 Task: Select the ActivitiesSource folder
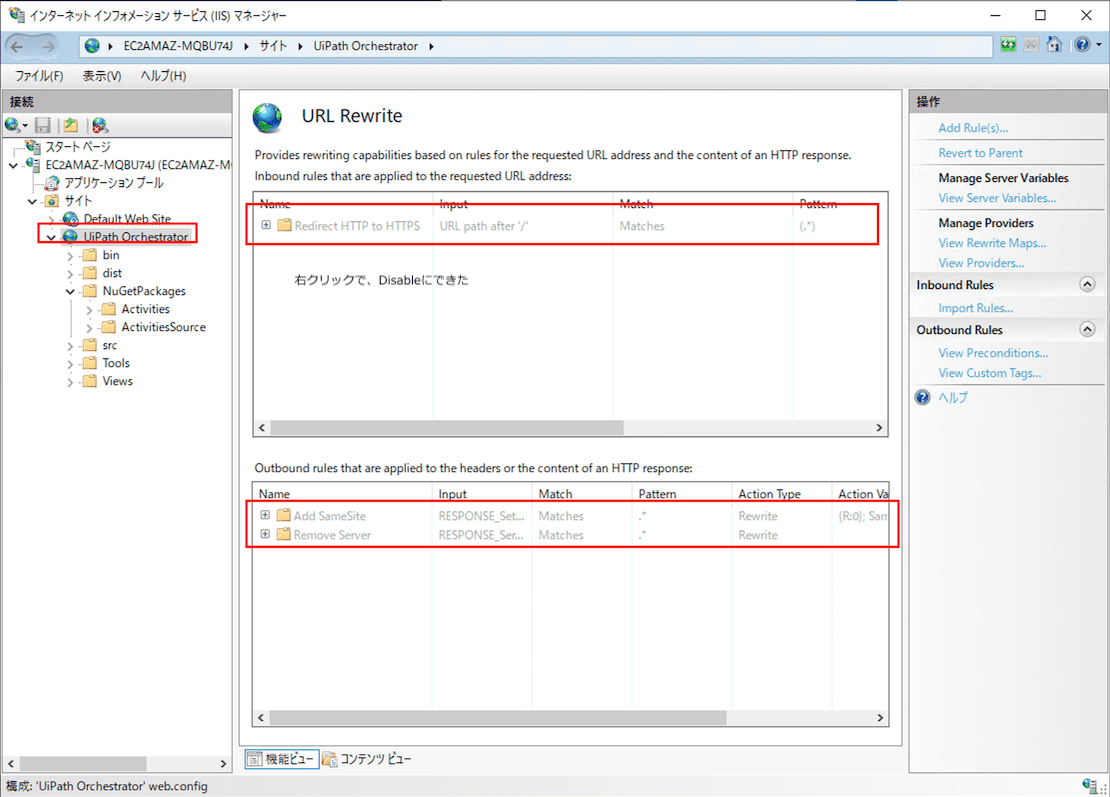click(x=164, y=327)
